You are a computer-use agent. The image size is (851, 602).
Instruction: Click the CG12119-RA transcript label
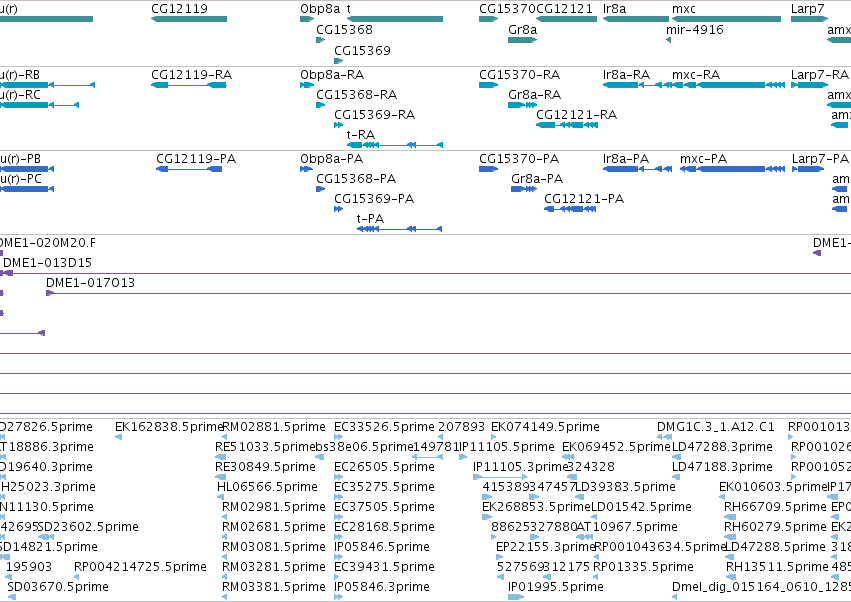(192, 74)
